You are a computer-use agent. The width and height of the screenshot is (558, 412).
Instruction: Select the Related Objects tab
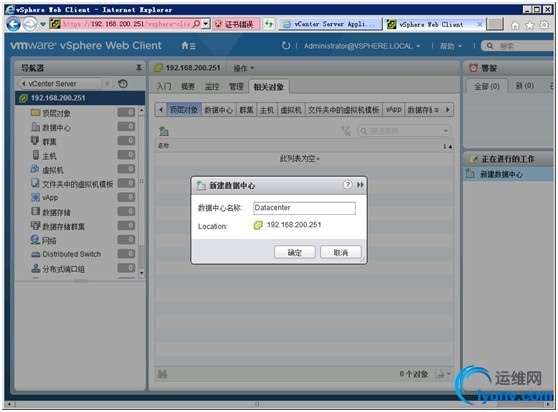269,86
